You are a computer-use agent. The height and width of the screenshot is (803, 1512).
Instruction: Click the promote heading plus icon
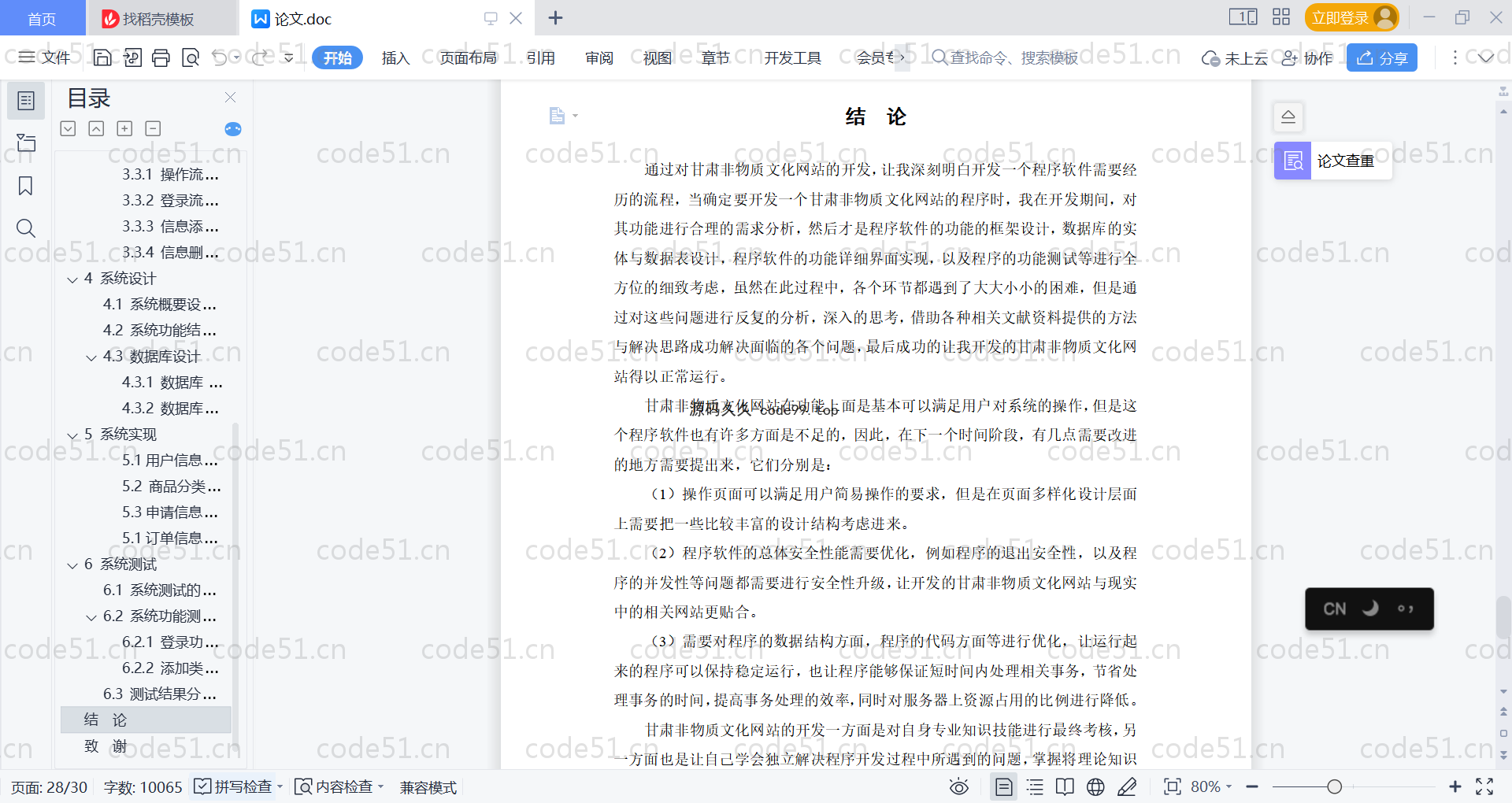click(x=124, y=128)
